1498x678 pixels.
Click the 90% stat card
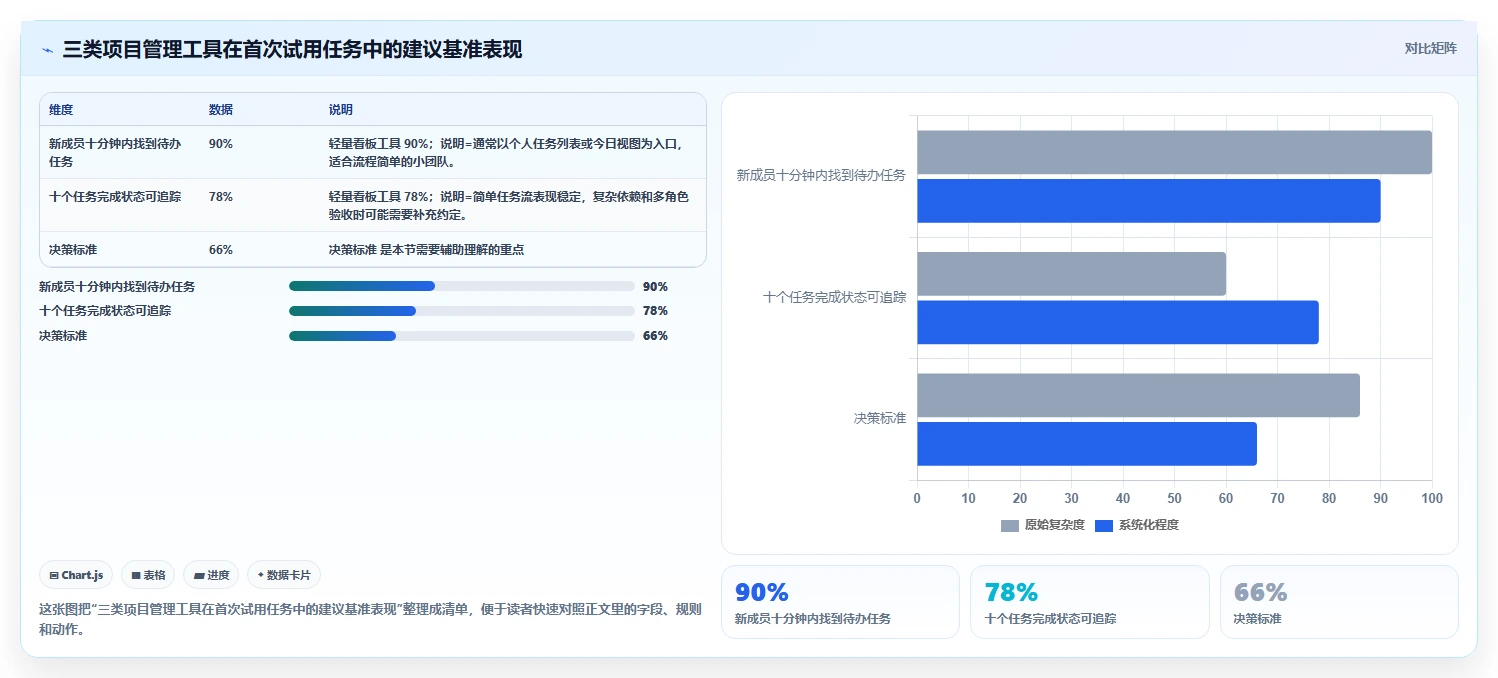click(840, 602)
